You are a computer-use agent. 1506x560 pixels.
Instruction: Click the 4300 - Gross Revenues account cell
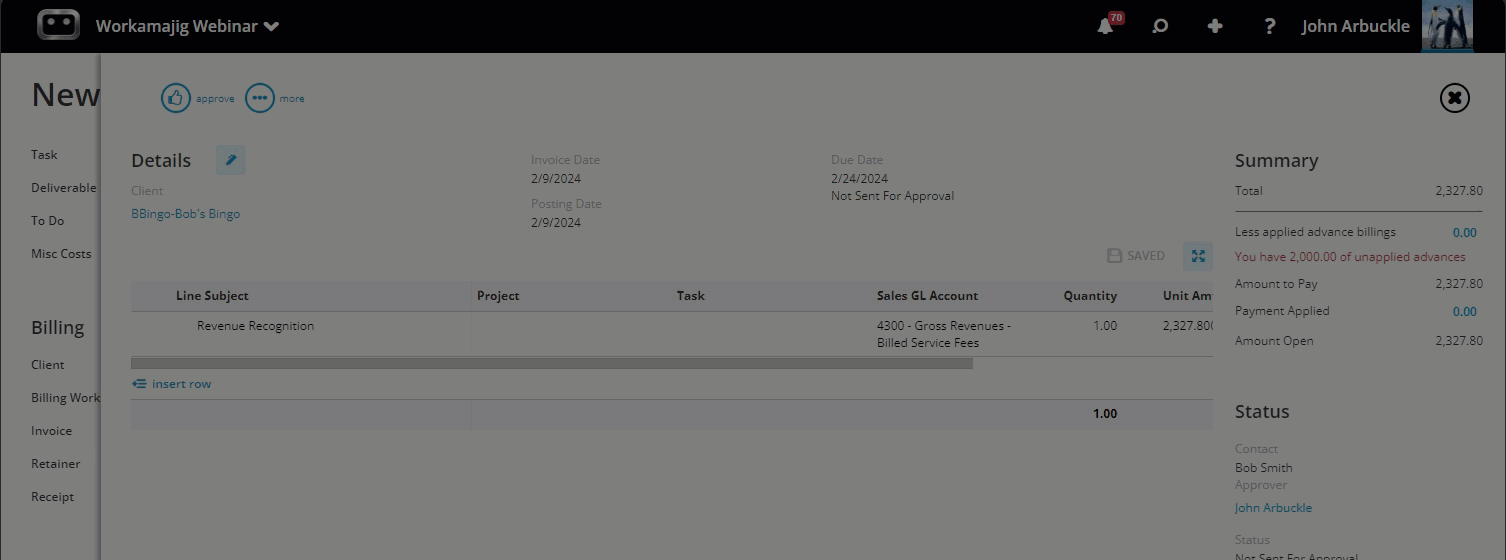click(x=944, y=334)
